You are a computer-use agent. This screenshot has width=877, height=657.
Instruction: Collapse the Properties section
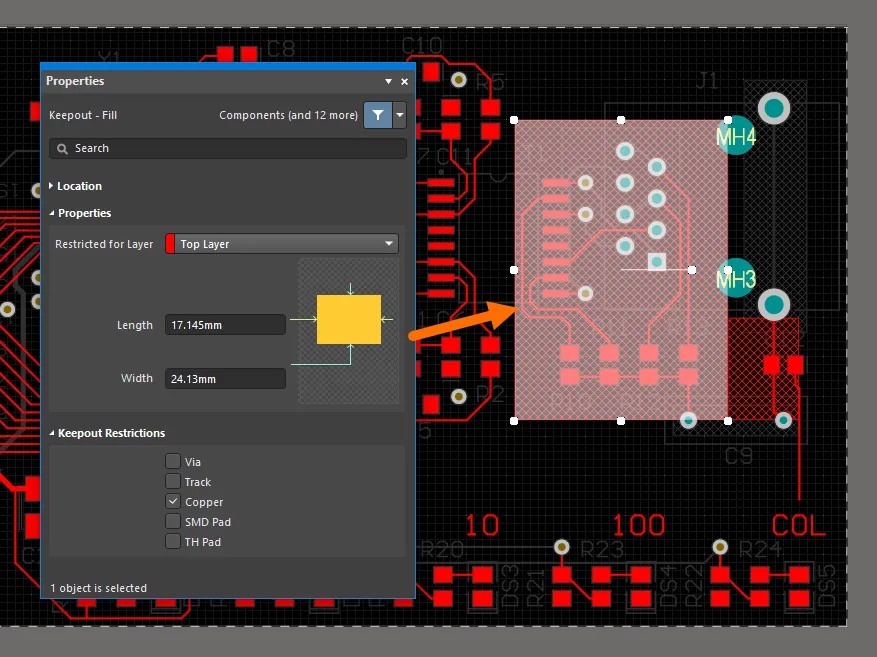(80, 213)
